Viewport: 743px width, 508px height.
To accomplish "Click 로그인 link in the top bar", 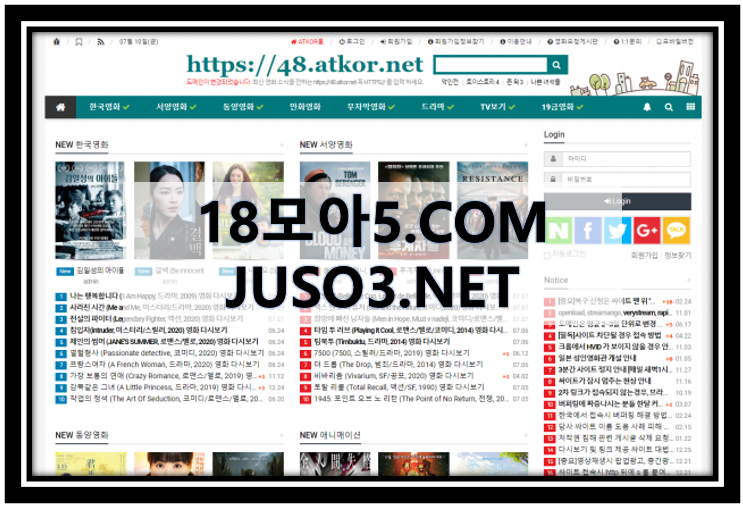I will 352,42.
